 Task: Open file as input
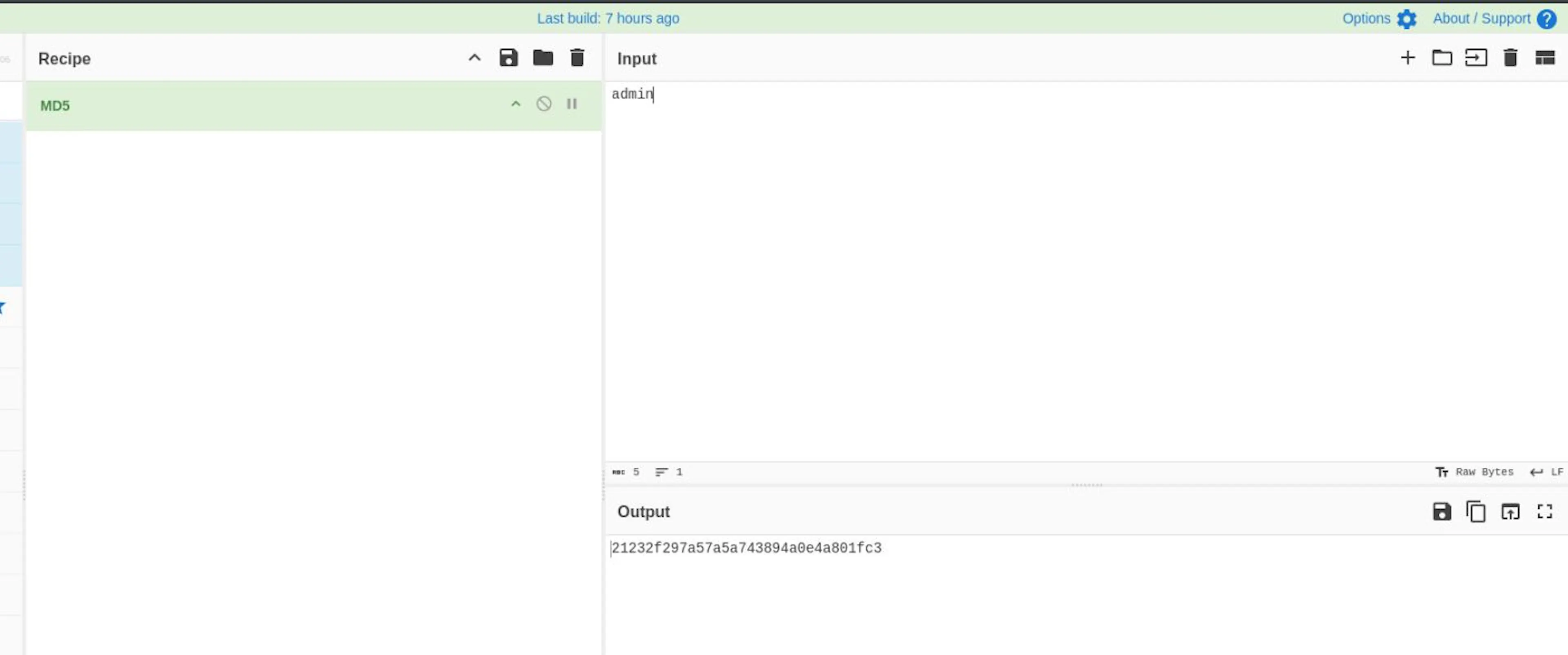1475,58
